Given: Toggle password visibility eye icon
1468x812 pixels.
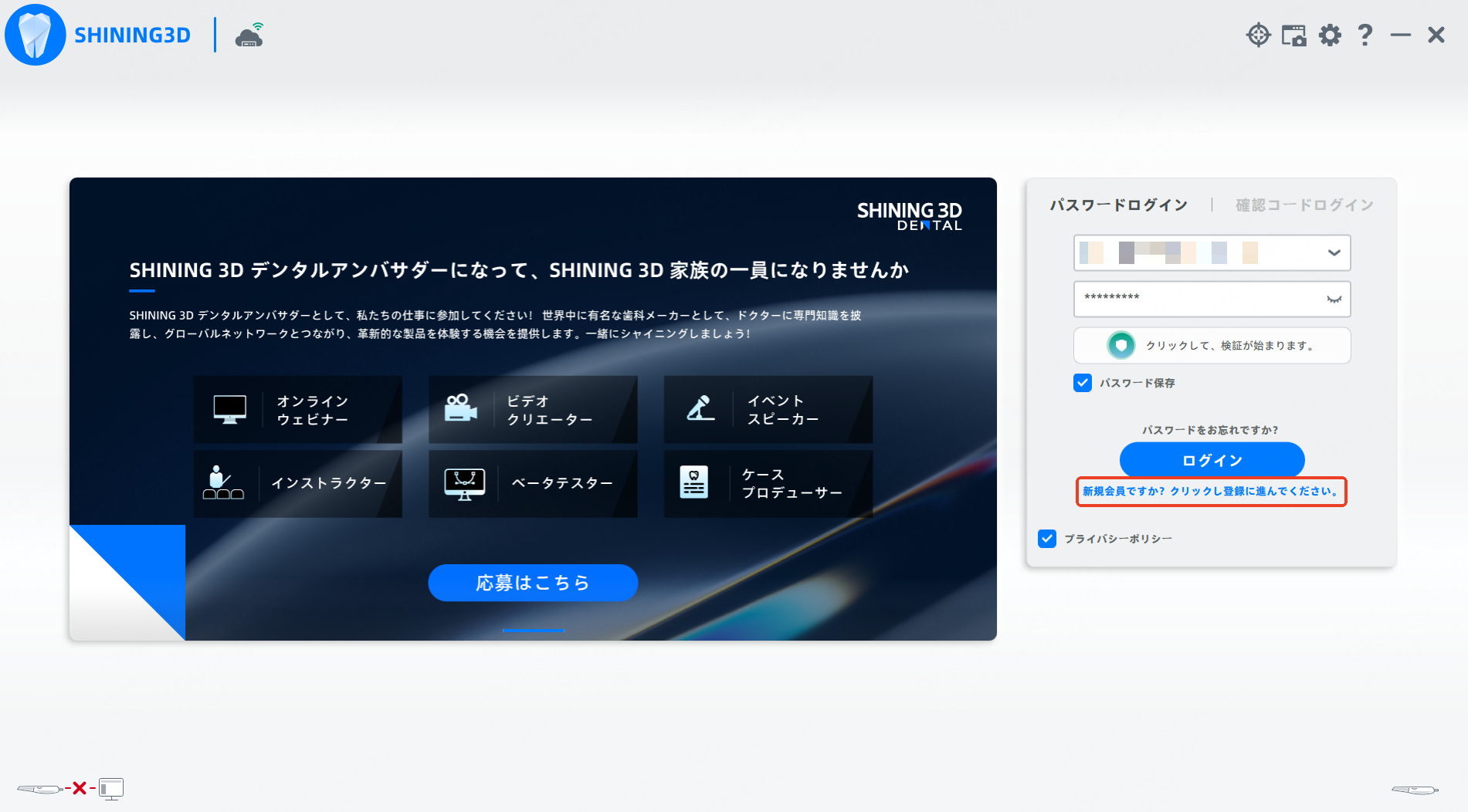Looking at the screenshot, I should [1334, 299].
